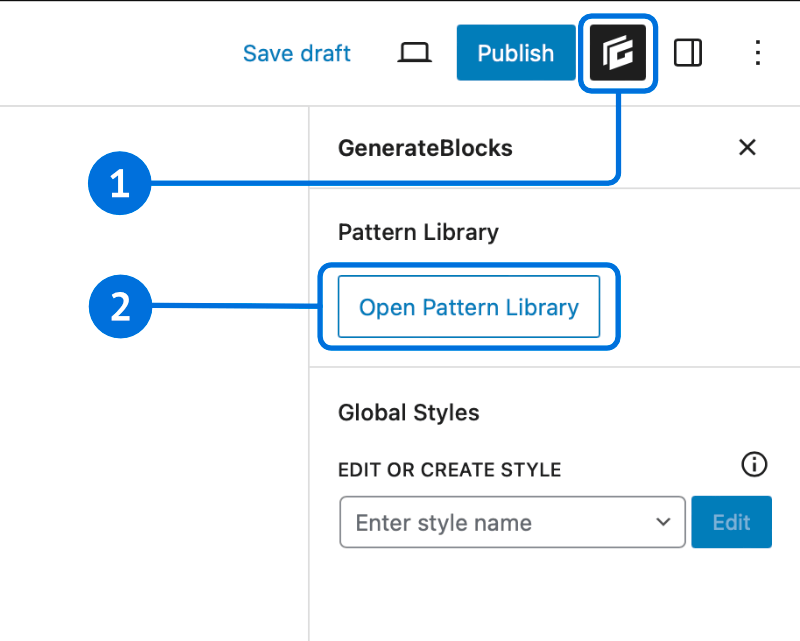Click the EDIT OR CREATE STYLE label
Image resolution: width=800 pixels, height=641 pixels.
click(x=449, y=470)
